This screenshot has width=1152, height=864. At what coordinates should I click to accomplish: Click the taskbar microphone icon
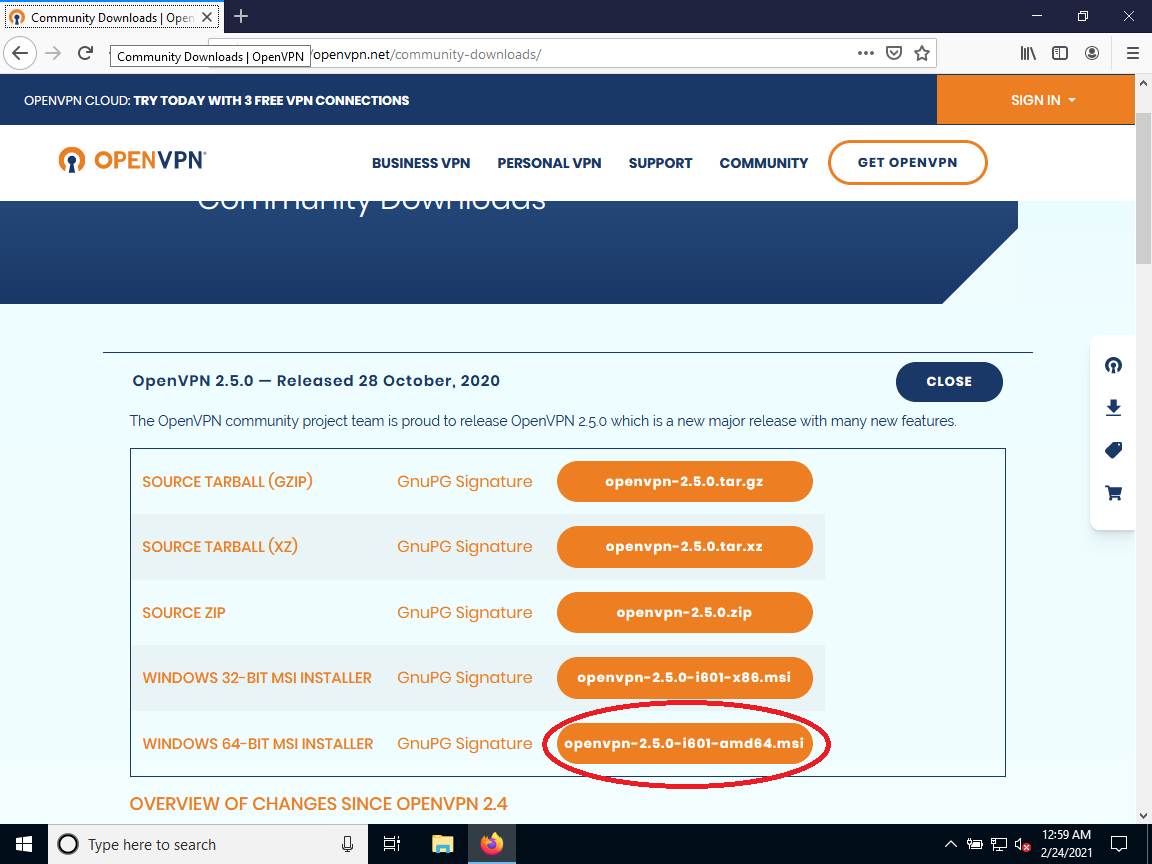(x=348, y=844)
